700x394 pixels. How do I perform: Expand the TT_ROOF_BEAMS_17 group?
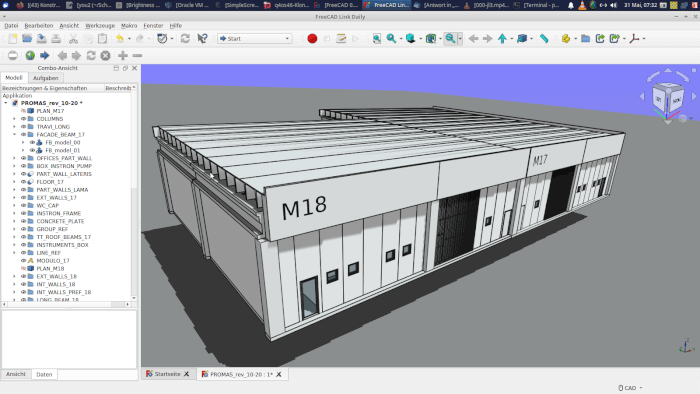coord(14,237)
